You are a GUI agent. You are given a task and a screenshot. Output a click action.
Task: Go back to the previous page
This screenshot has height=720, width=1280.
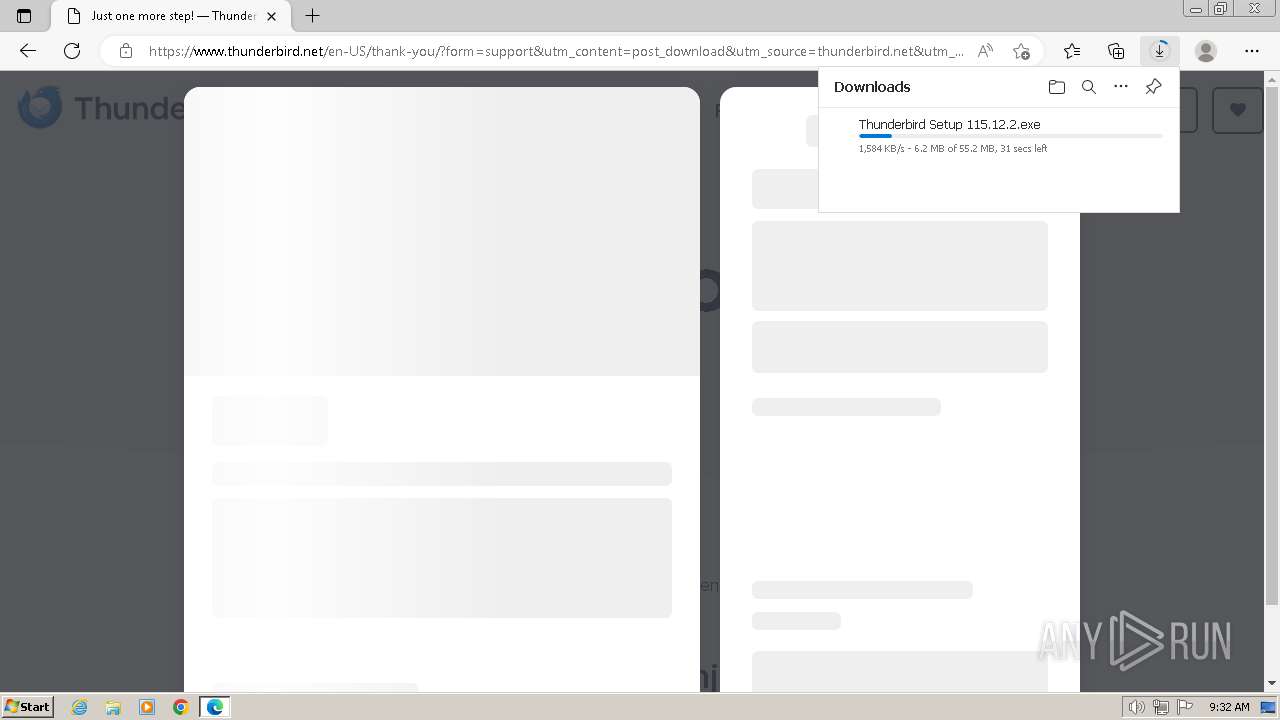click(28, 51)
